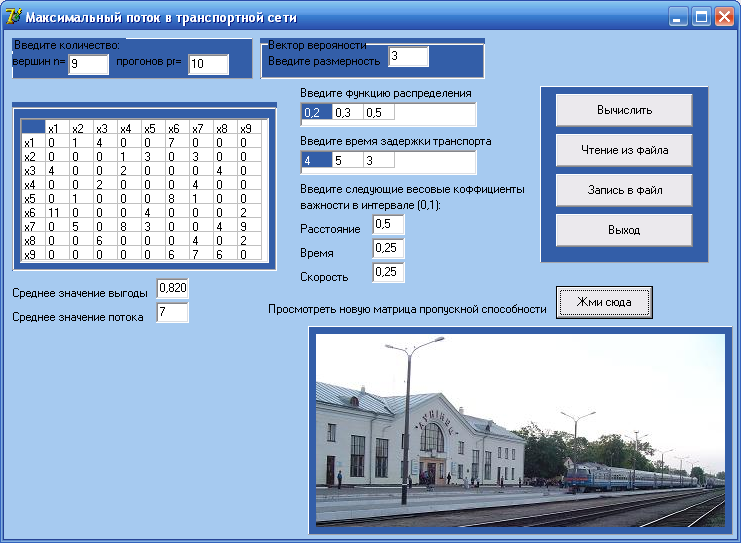This screenshot has height=543, width=741.
Task: Select the прогонов pr= input field
Action: [208, 64]
